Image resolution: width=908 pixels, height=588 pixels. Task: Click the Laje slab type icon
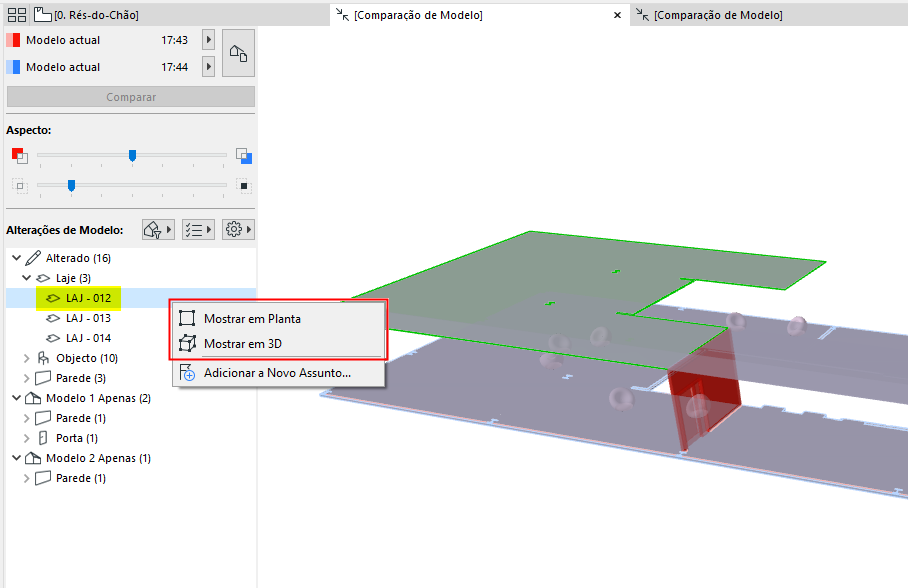(43, 278)
